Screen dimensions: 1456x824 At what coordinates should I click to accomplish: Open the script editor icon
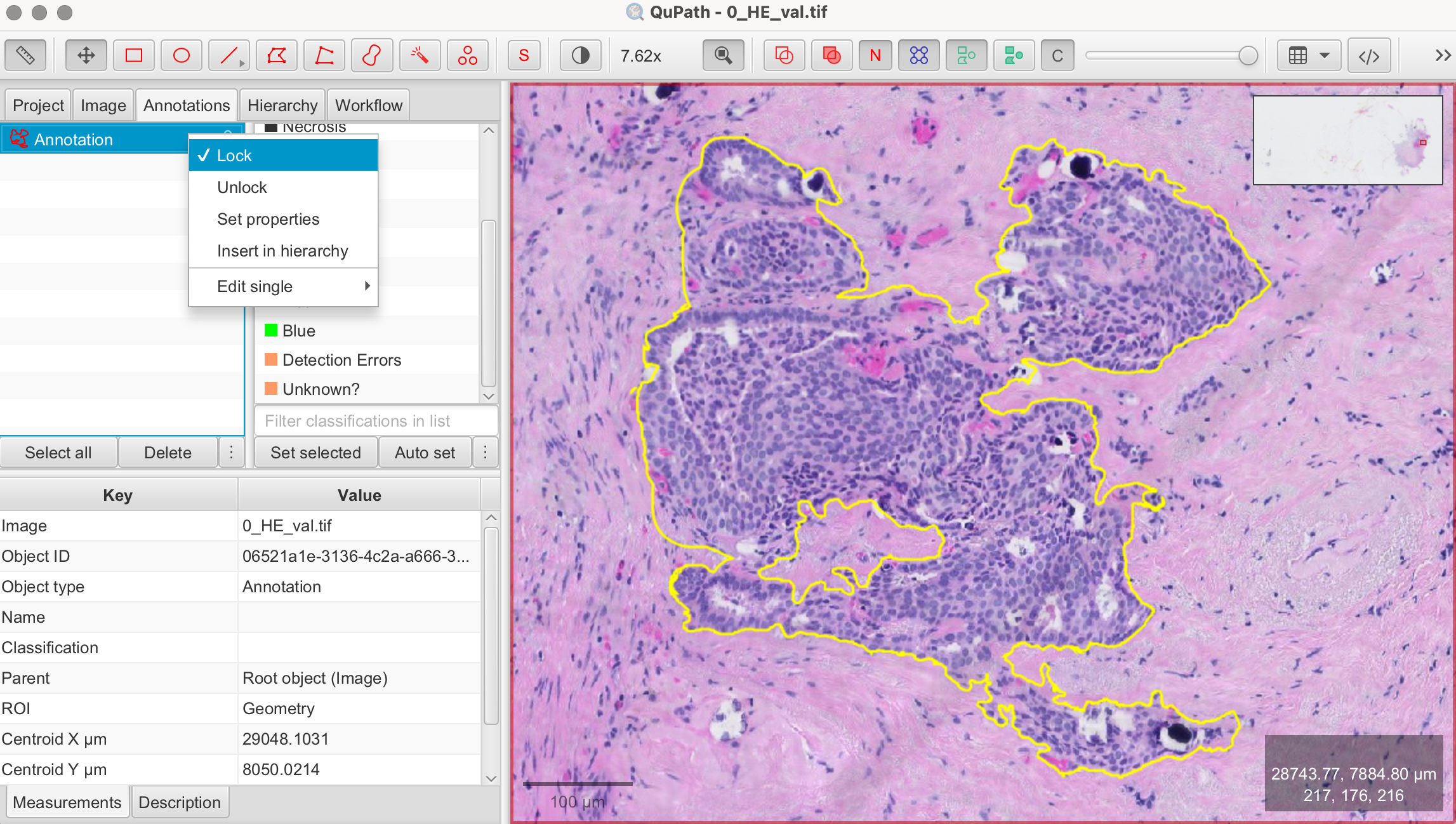point(1369,56)
